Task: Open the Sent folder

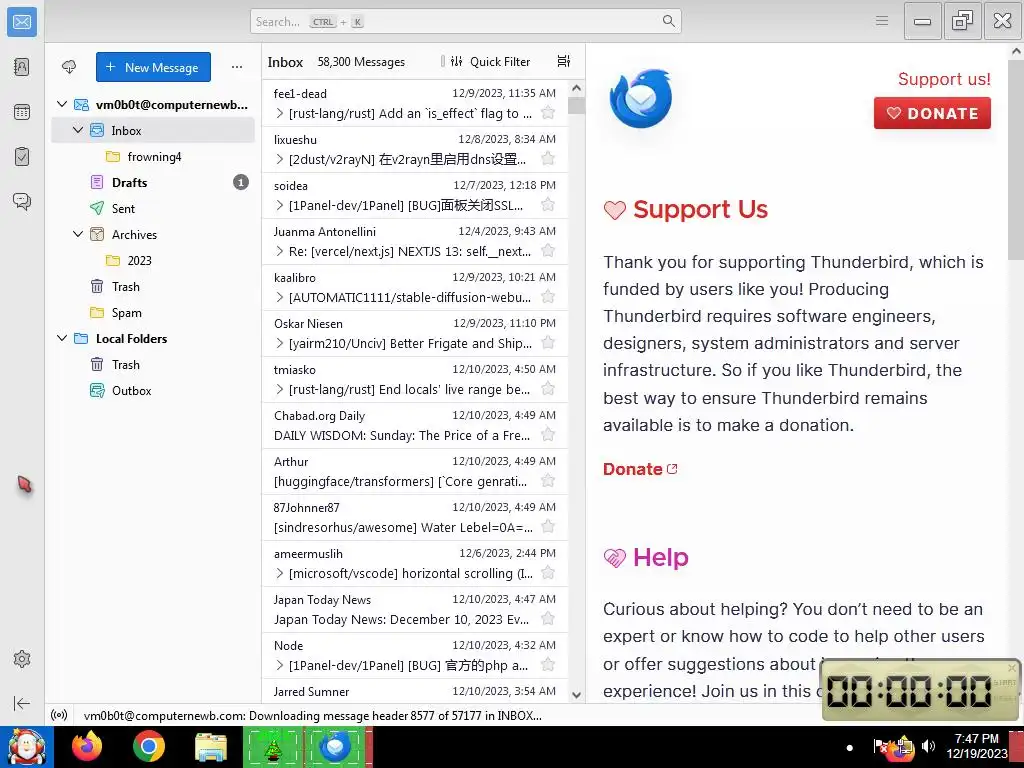Action: [x=153, y=208]
